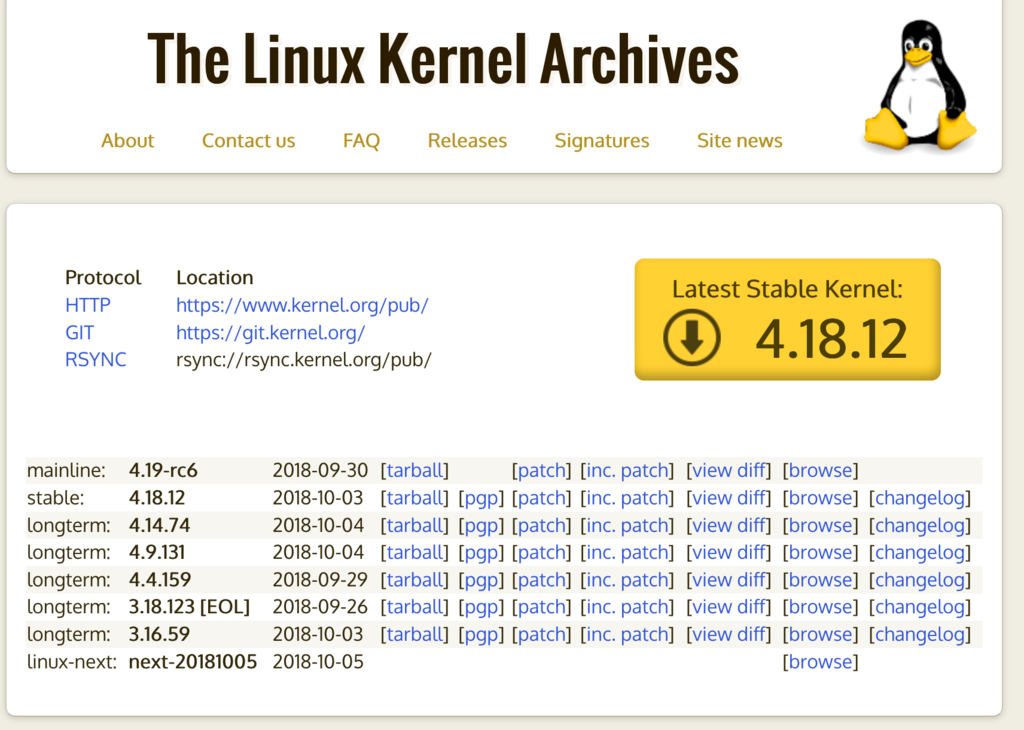This screenshot has width=1024, height=730.
Task: Download longterm 4.4.159 tarball
Action: (x=415, y=580)
